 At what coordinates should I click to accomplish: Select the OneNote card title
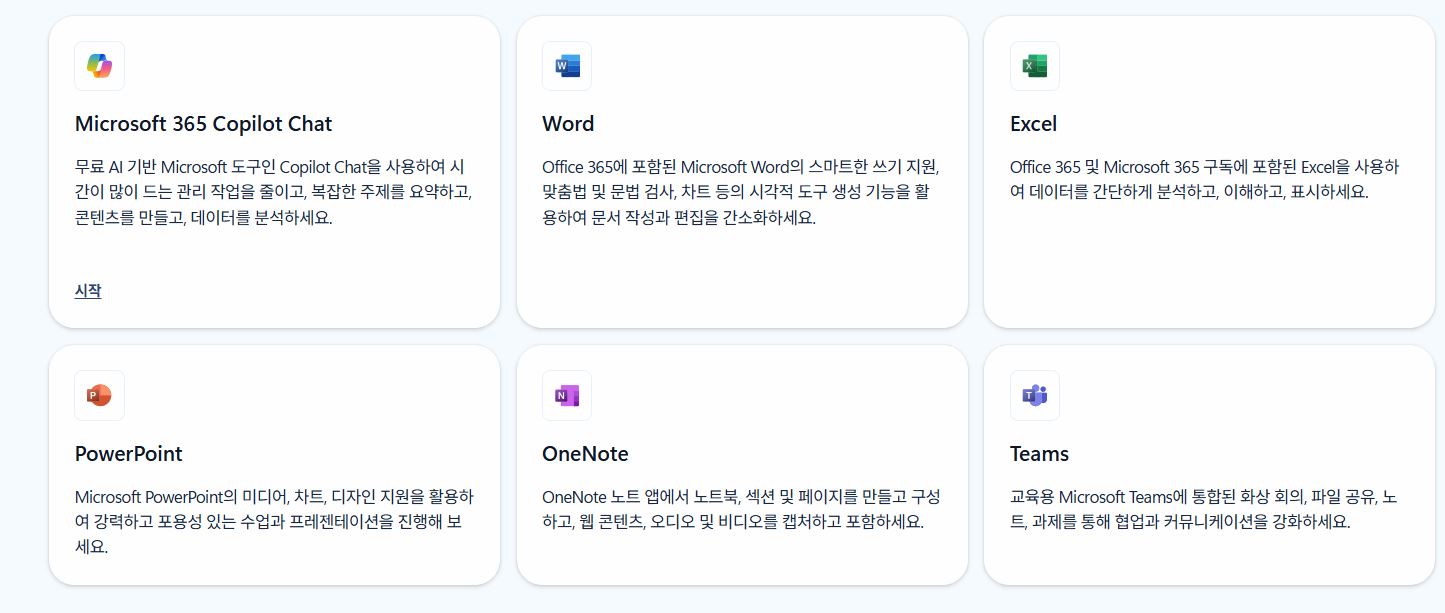[x=586, y=454]
